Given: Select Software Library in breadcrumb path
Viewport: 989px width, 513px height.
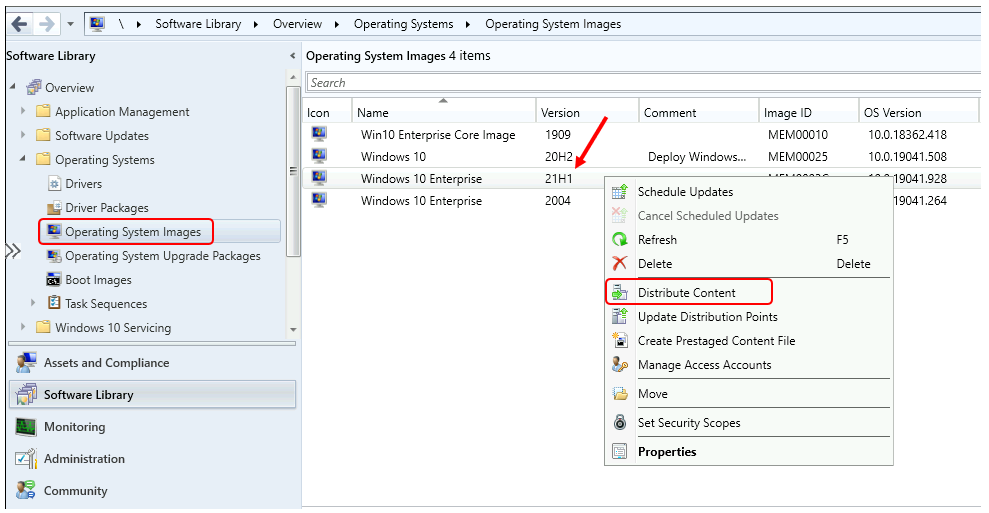Looking at the screenshot, I should click(198, 24).
